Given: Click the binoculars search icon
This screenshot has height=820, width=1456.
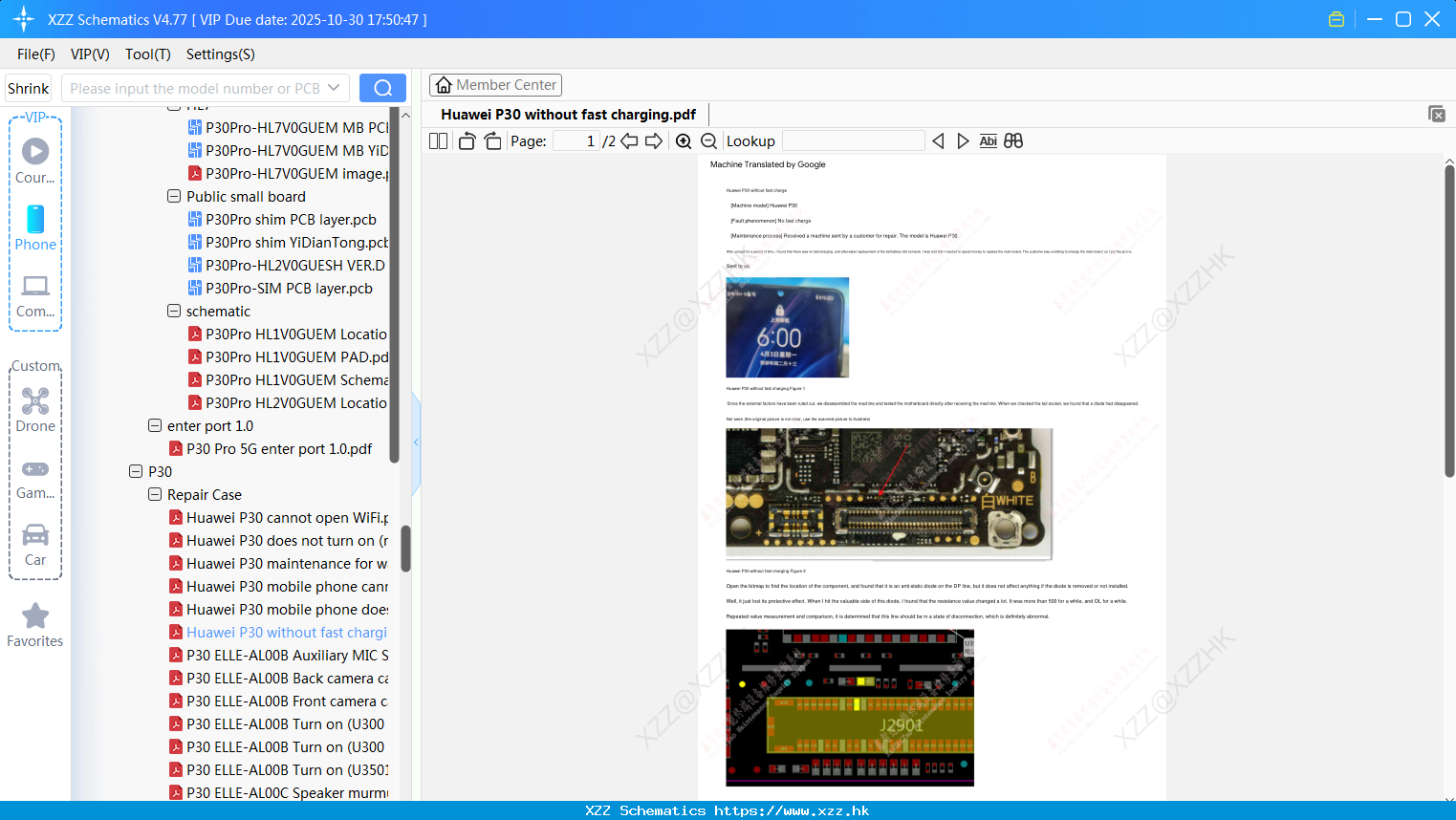Looking at the screenshot, I should coord(1013,141).
